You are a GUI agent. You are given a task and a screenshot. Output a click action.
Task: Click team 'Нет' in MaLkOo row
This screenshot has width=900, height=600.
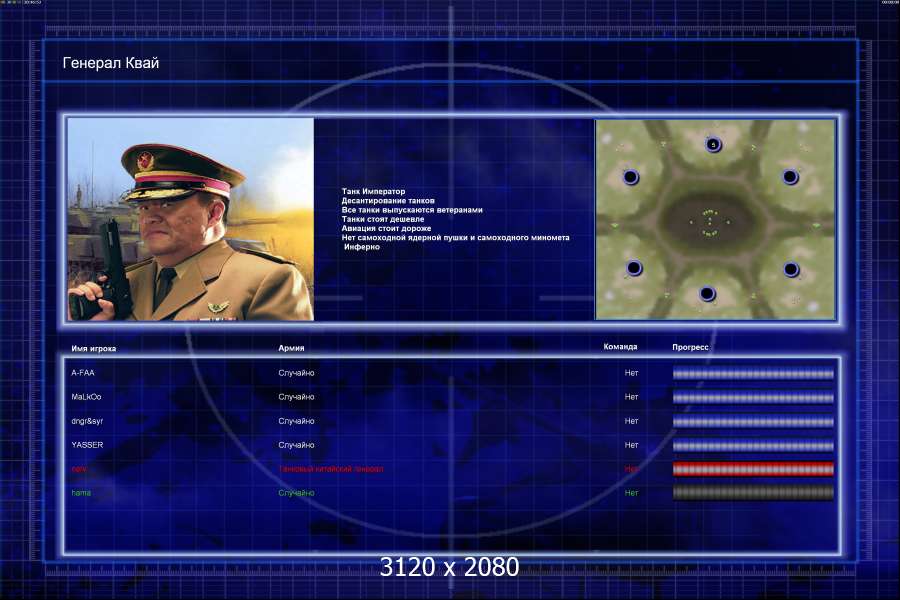tap(631, 397)
